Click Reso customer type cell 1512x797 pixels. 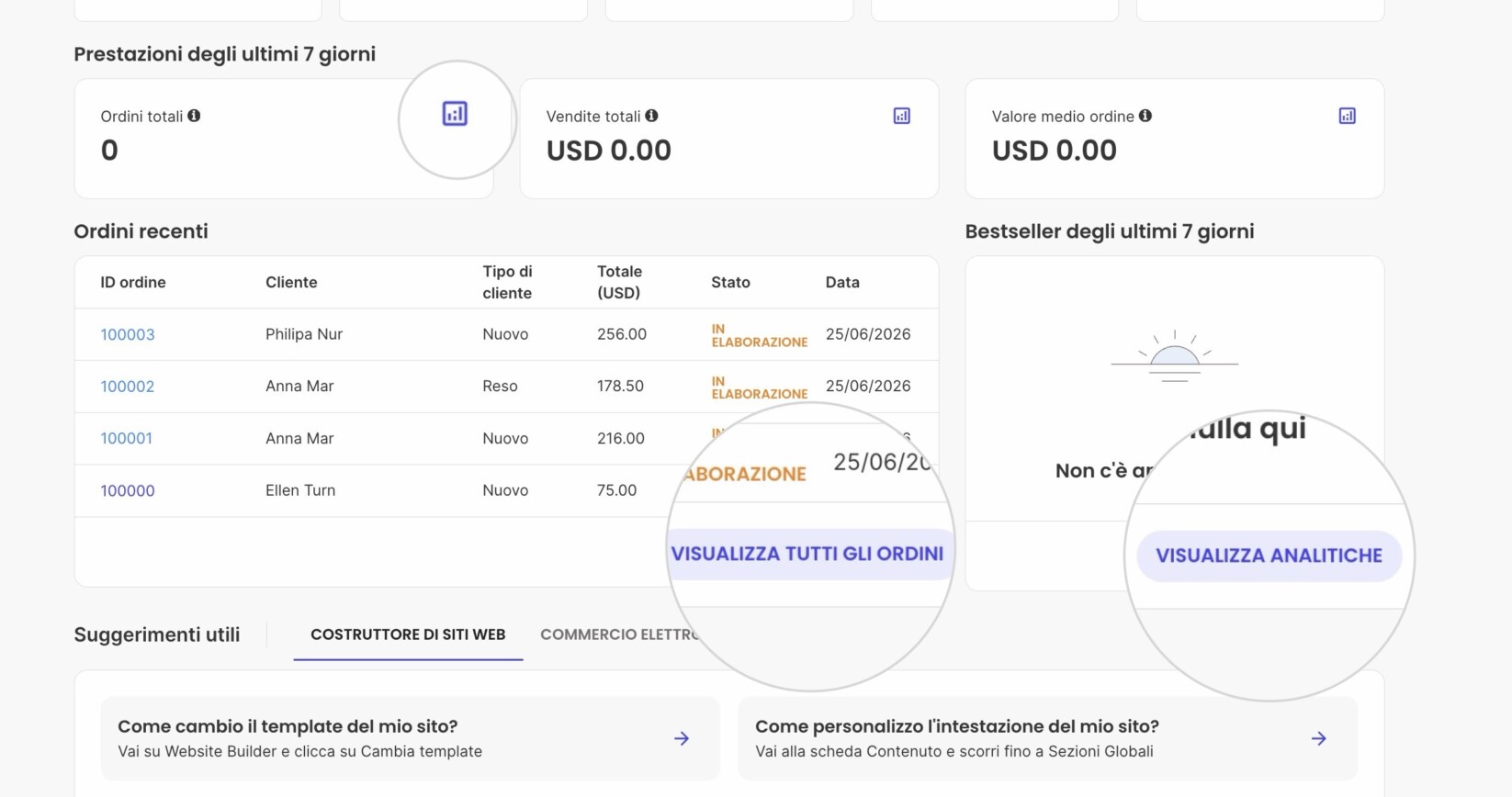(500, 387)
